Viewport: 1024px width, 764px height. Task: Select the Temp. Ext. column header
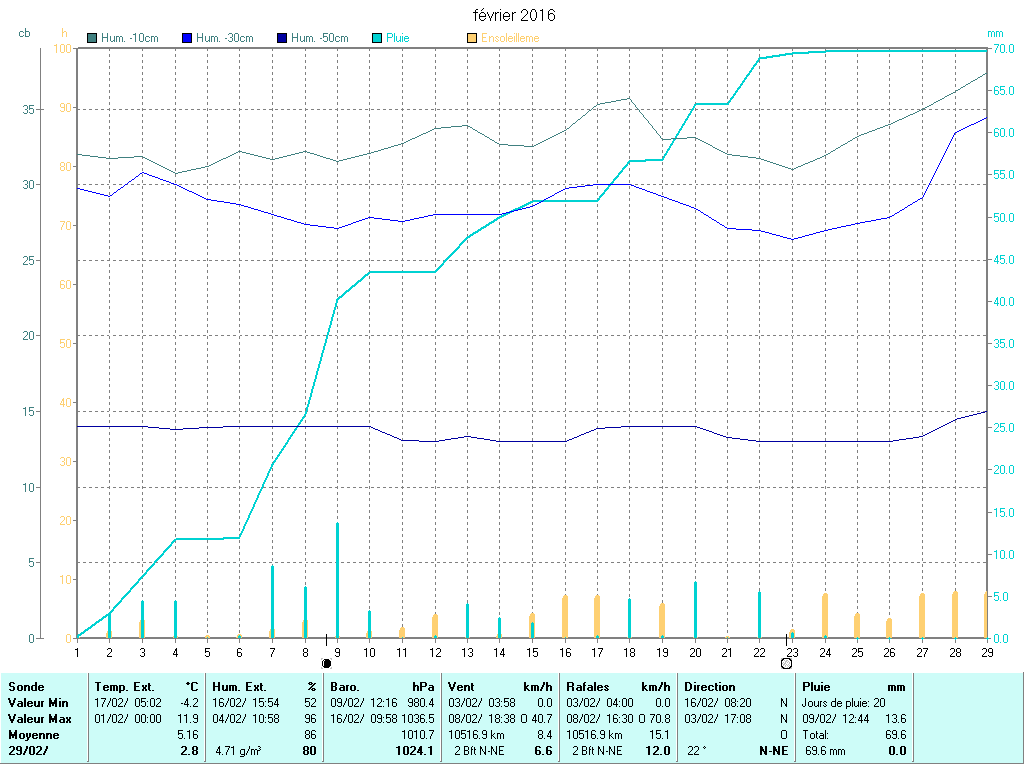pos(124,687)
